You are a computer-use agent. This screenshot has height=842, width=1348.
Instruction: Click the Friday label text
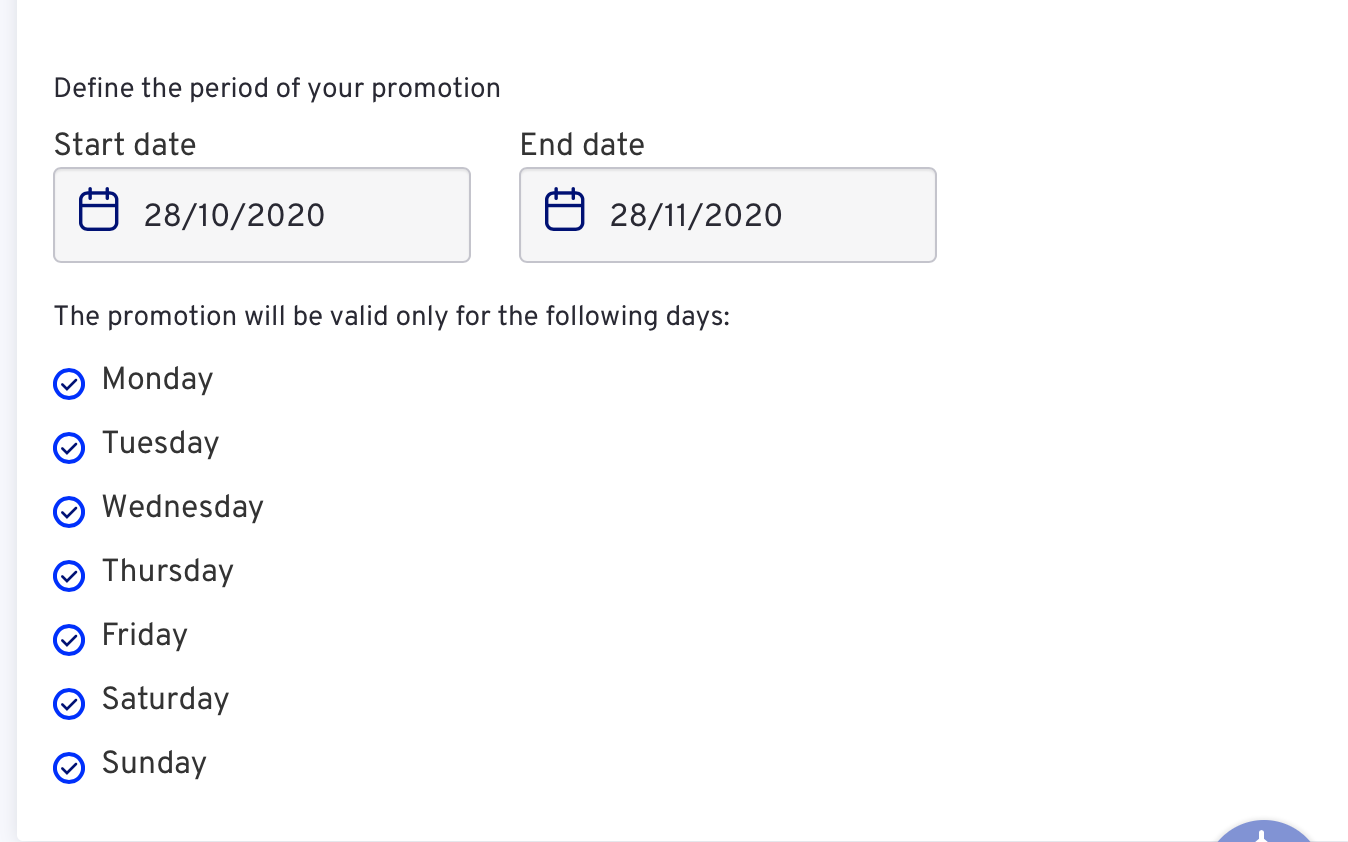[145, 635]
